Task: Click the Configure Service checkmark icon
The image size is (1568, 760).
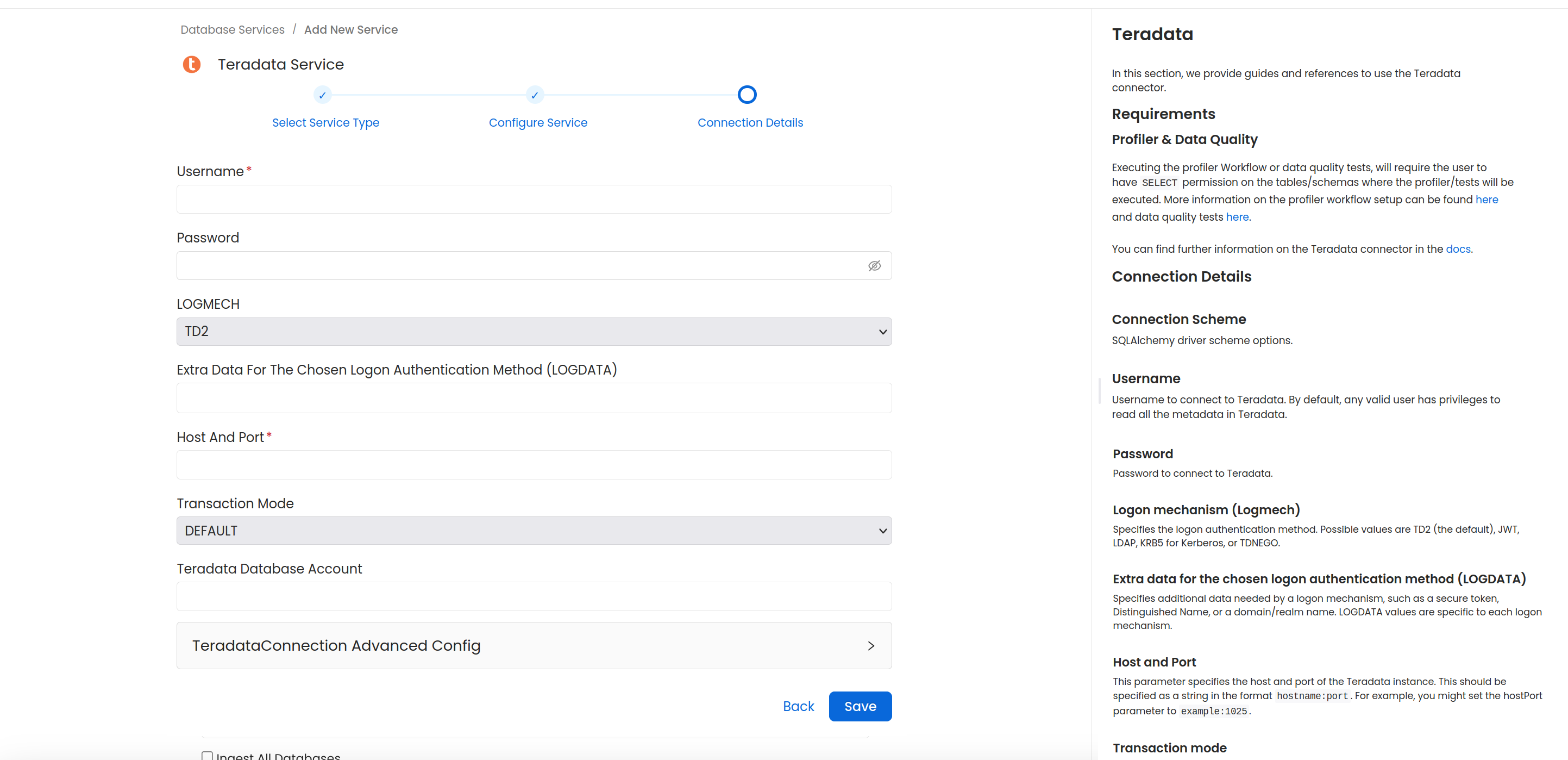Action: click(x=534, y=95)
